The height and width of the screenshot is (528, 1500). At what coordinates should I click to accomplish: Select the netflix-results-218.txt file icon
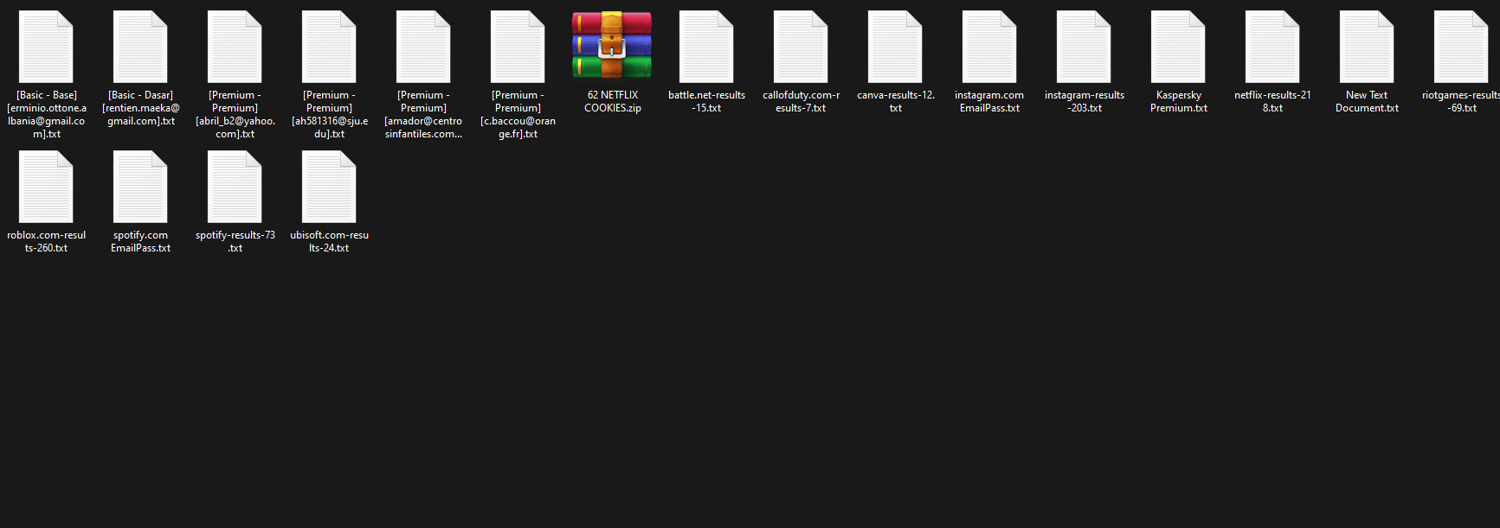pyautogui.click(x=1272, y=47)
